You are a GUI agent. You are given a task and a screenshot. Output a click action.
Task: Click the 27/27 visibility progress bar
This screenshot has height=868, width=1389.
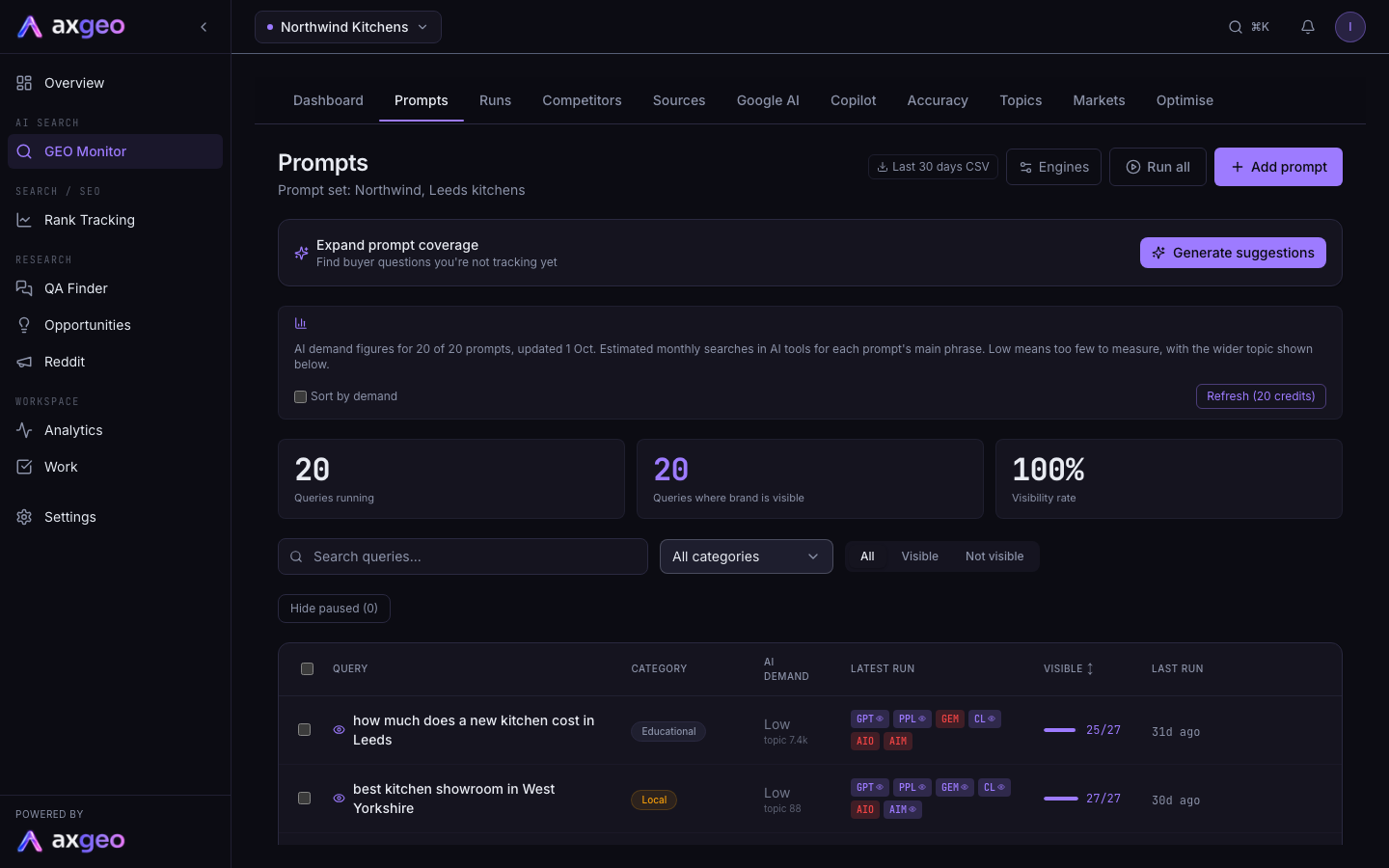click(1061, 799)
